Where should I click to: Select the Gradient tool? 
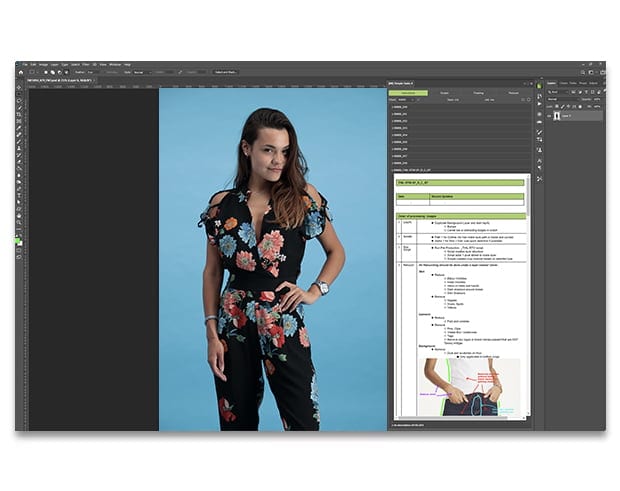19,168
